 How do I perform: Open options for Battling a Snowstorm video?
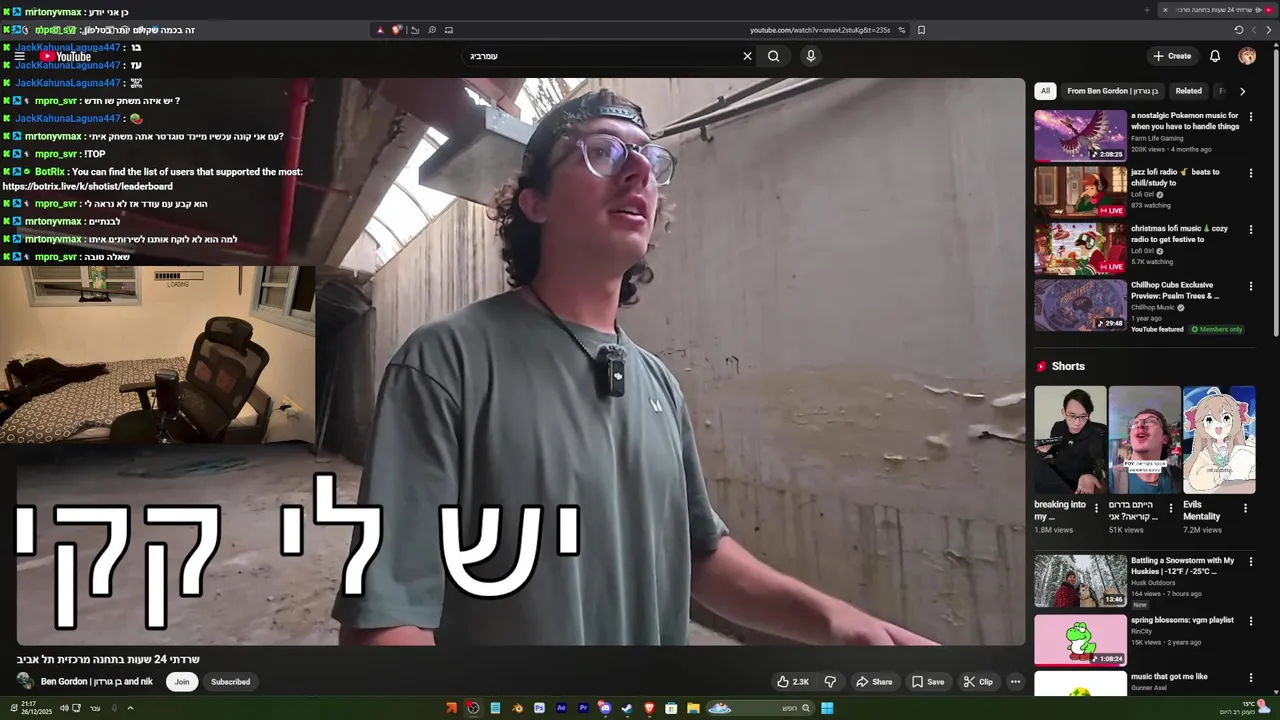click(x=1250, y=562)
